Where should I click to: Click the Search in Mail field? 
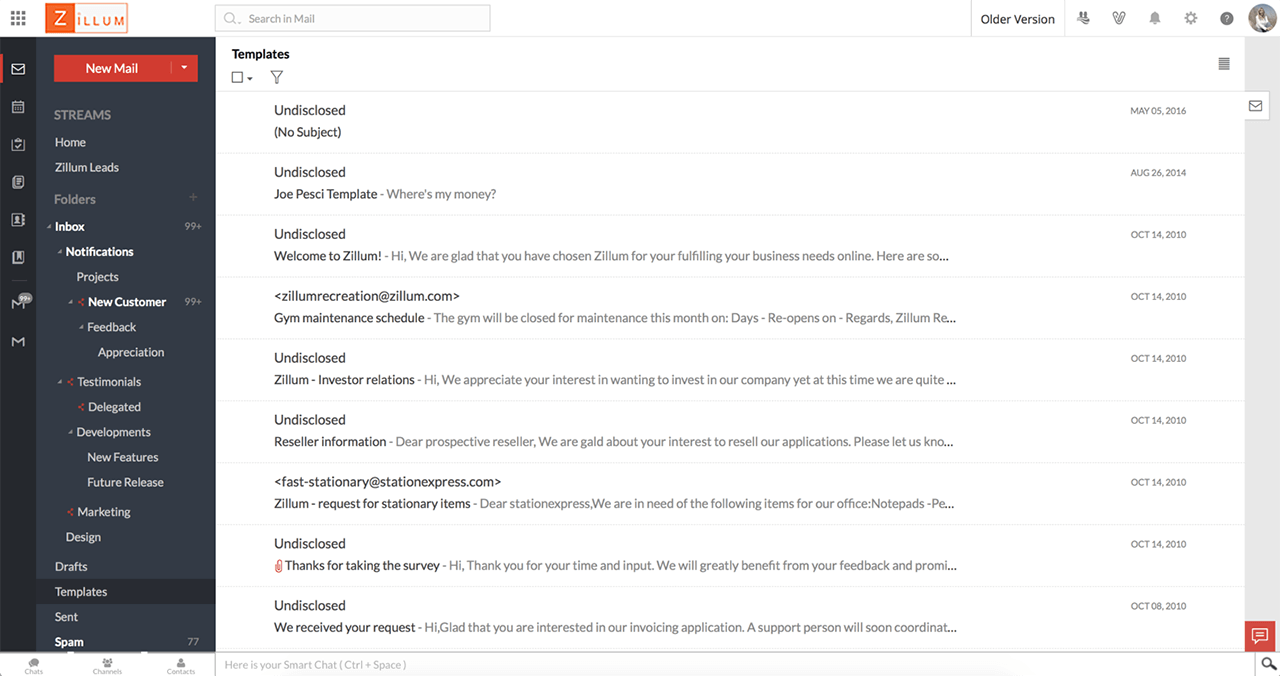(x=353, y=18)
